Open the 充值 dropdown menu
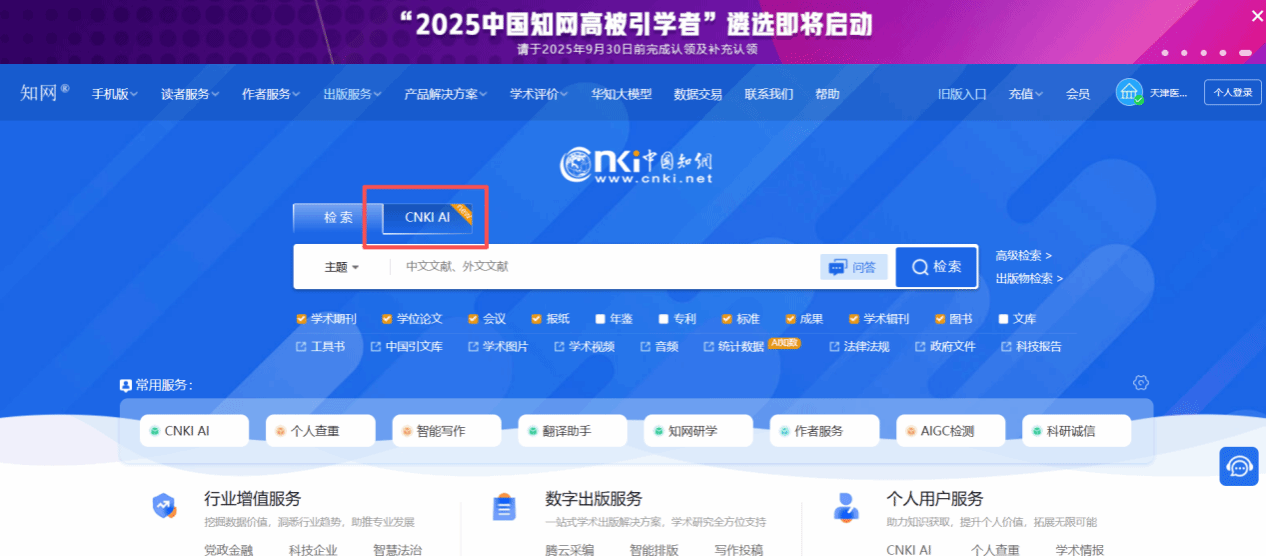This screenshot has width=1266, height=556. 1025,94
